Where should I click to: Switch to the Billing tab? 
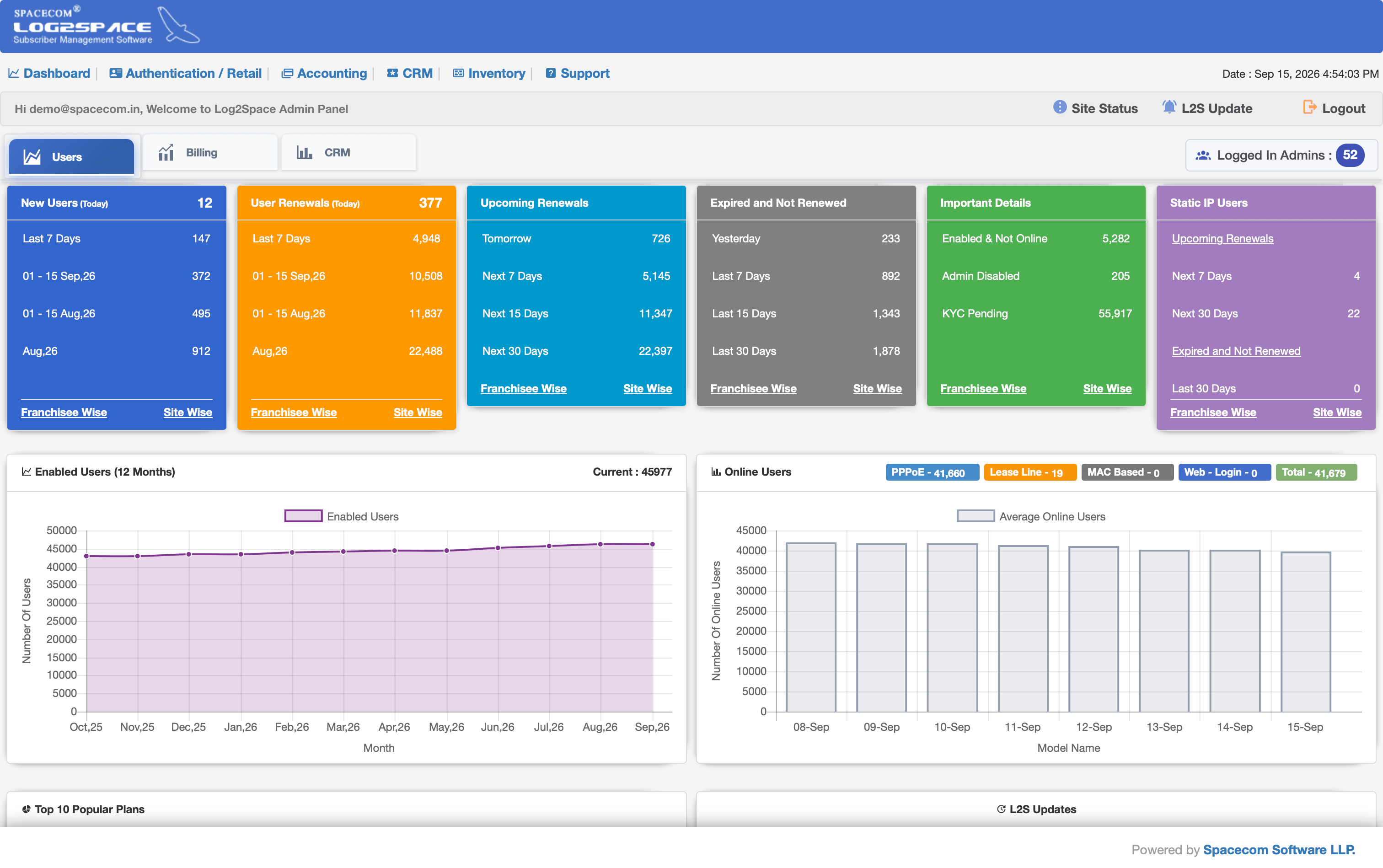210,153
